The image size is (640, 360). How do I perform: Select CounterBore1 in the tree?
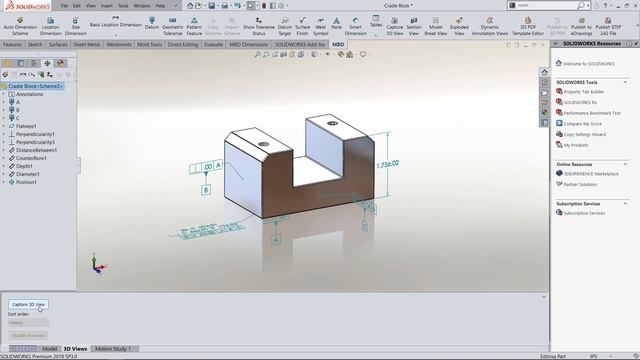click(x=31, y=158)
